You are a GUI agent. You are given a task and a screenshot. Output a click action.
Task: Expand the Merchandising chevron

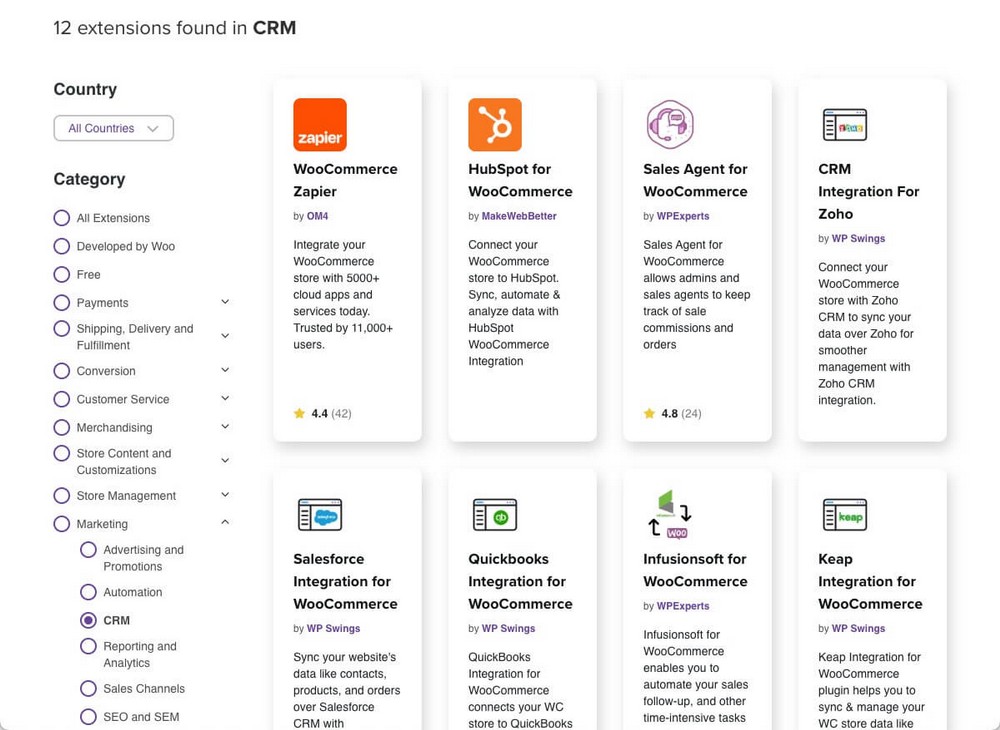point(225,427)
